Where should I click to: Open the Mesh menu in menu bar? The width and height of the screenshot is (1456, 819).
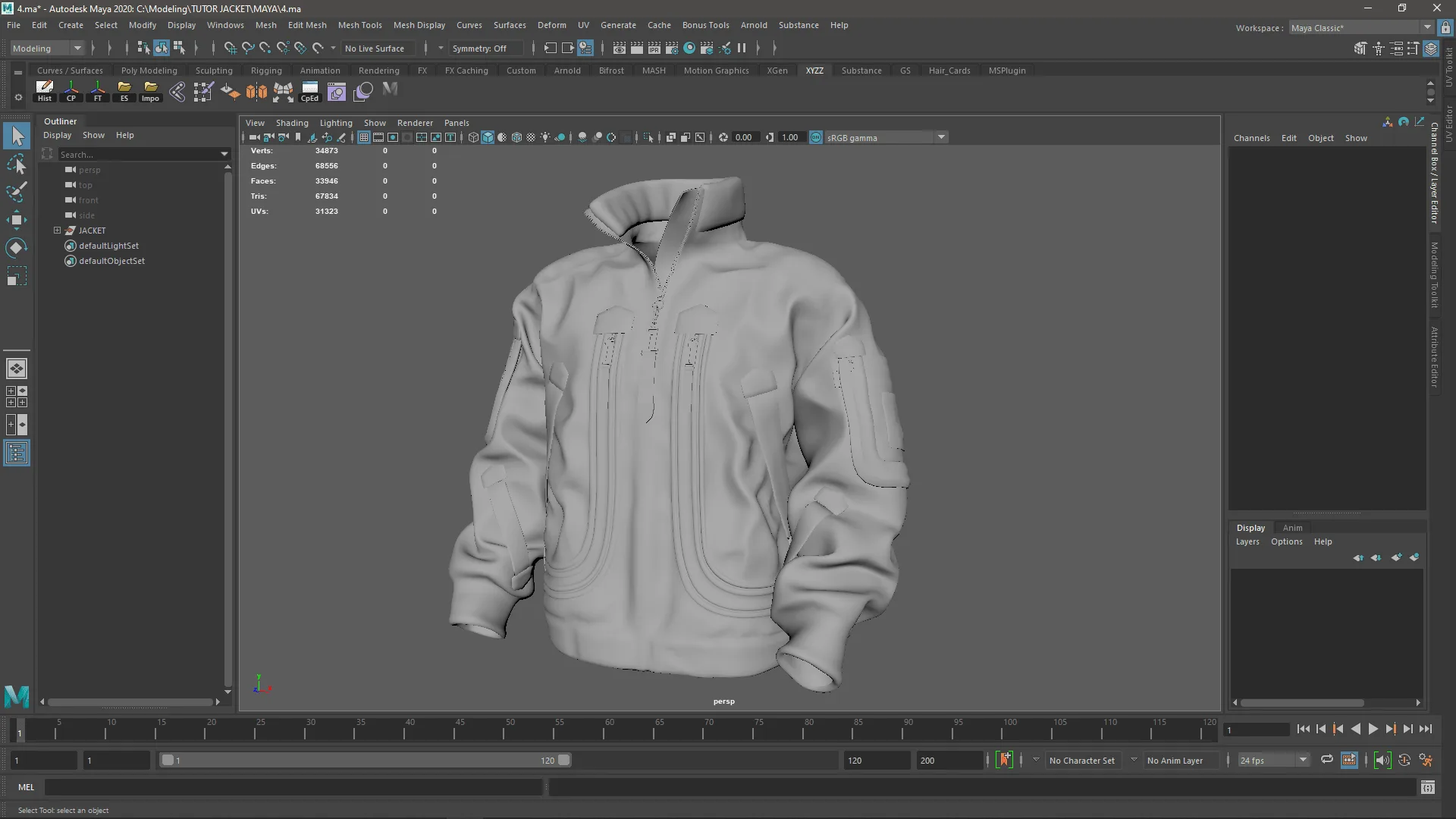pos(265,24)
